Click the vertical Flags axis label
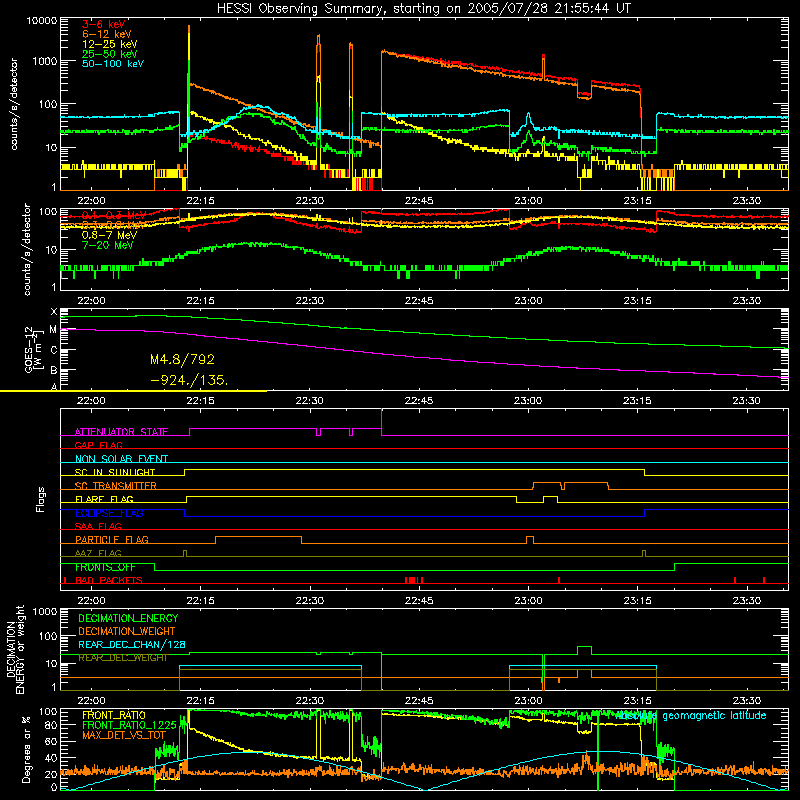 click(x=41, y=499)
